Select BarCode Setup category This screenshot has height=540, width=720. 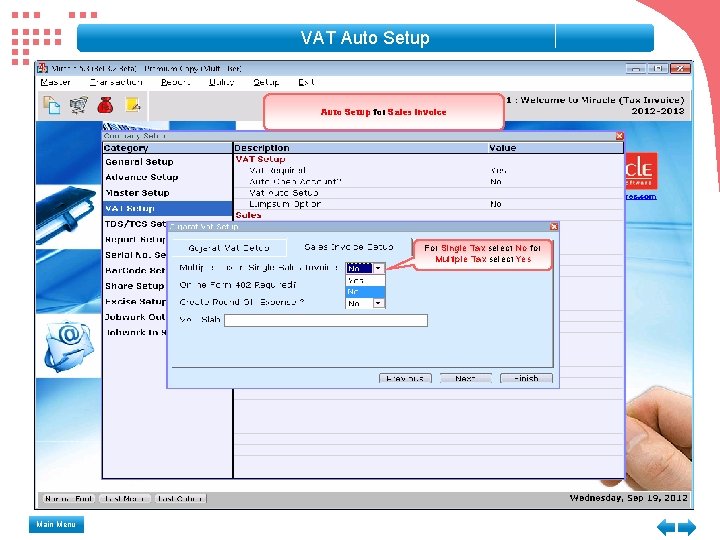click(x=135, y=271)
